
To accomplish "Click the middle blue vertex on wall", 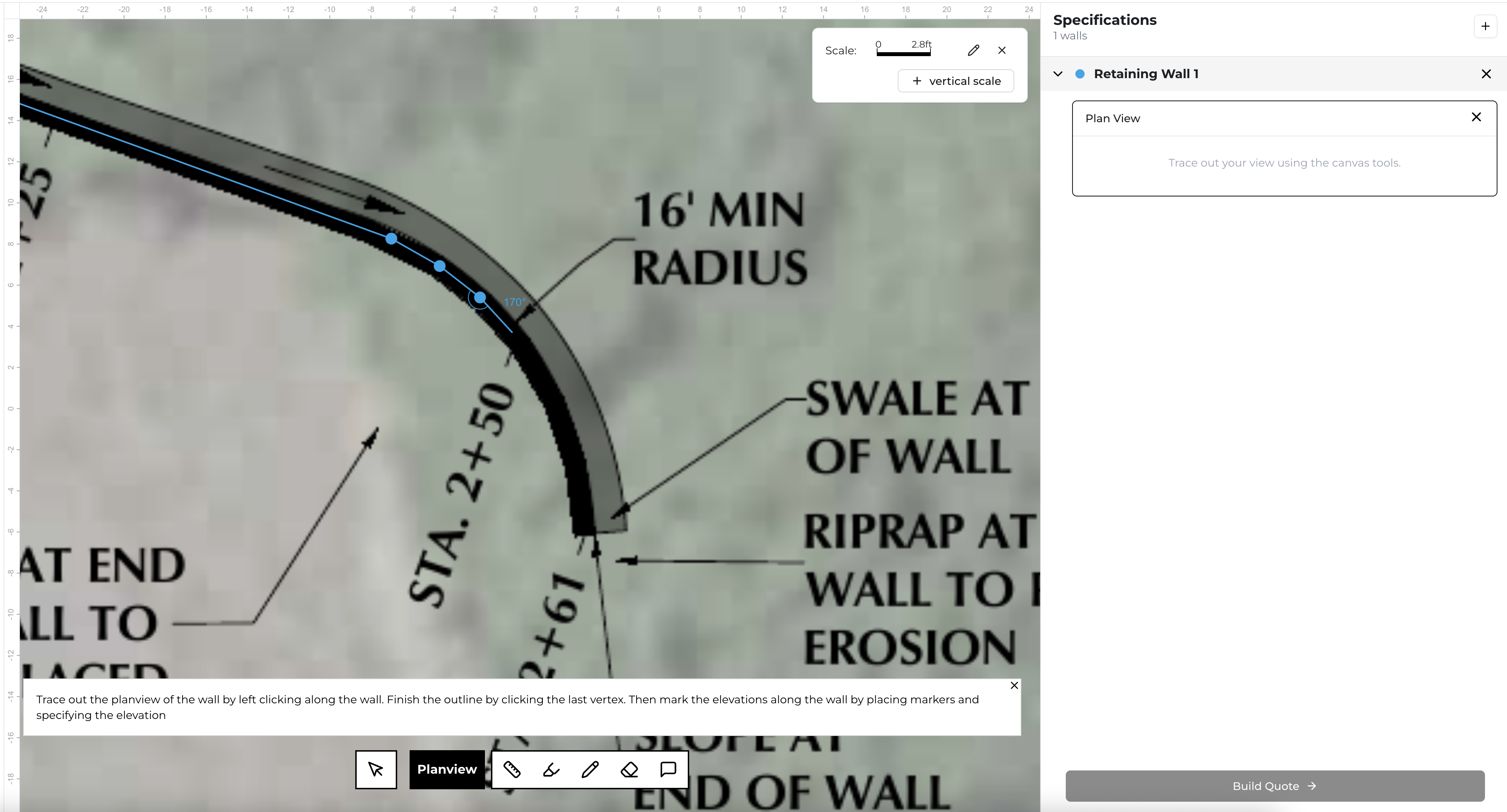I will (x=440, y=266).
